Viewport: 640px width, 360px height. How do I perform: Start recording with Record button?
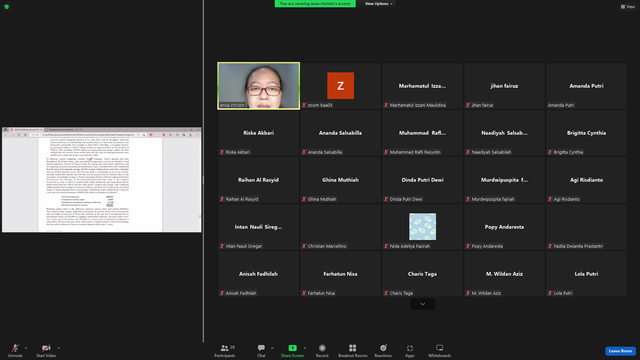[x=322, y=350]
